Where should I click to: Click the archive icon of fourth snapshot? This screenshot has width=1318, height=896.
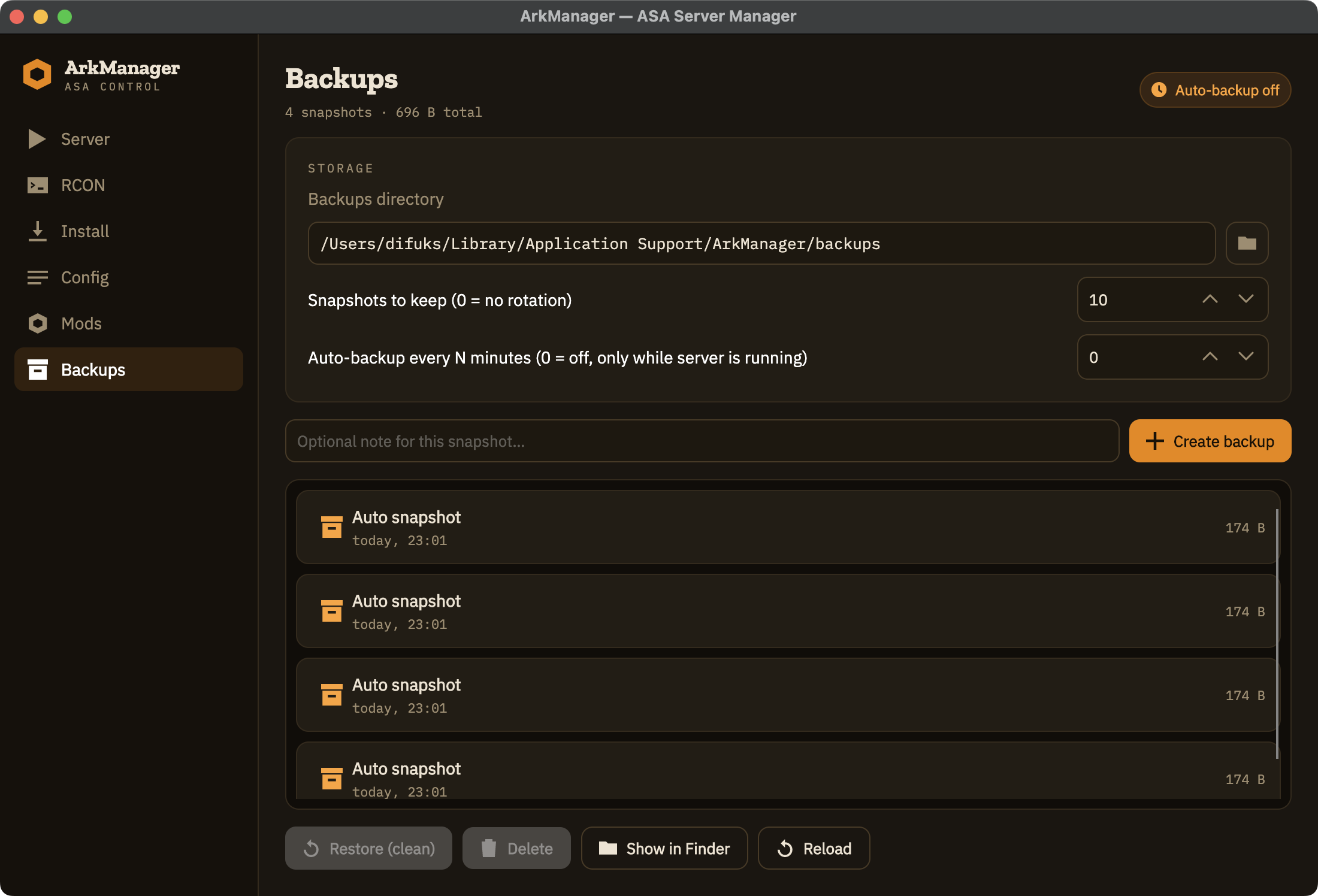point(331,779)
